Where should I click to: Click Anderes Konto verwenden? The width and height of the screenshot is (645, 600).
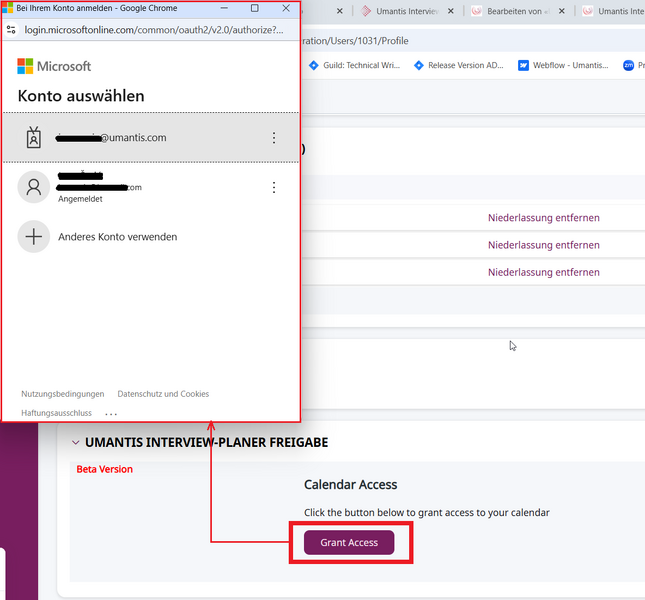point(118,237)
